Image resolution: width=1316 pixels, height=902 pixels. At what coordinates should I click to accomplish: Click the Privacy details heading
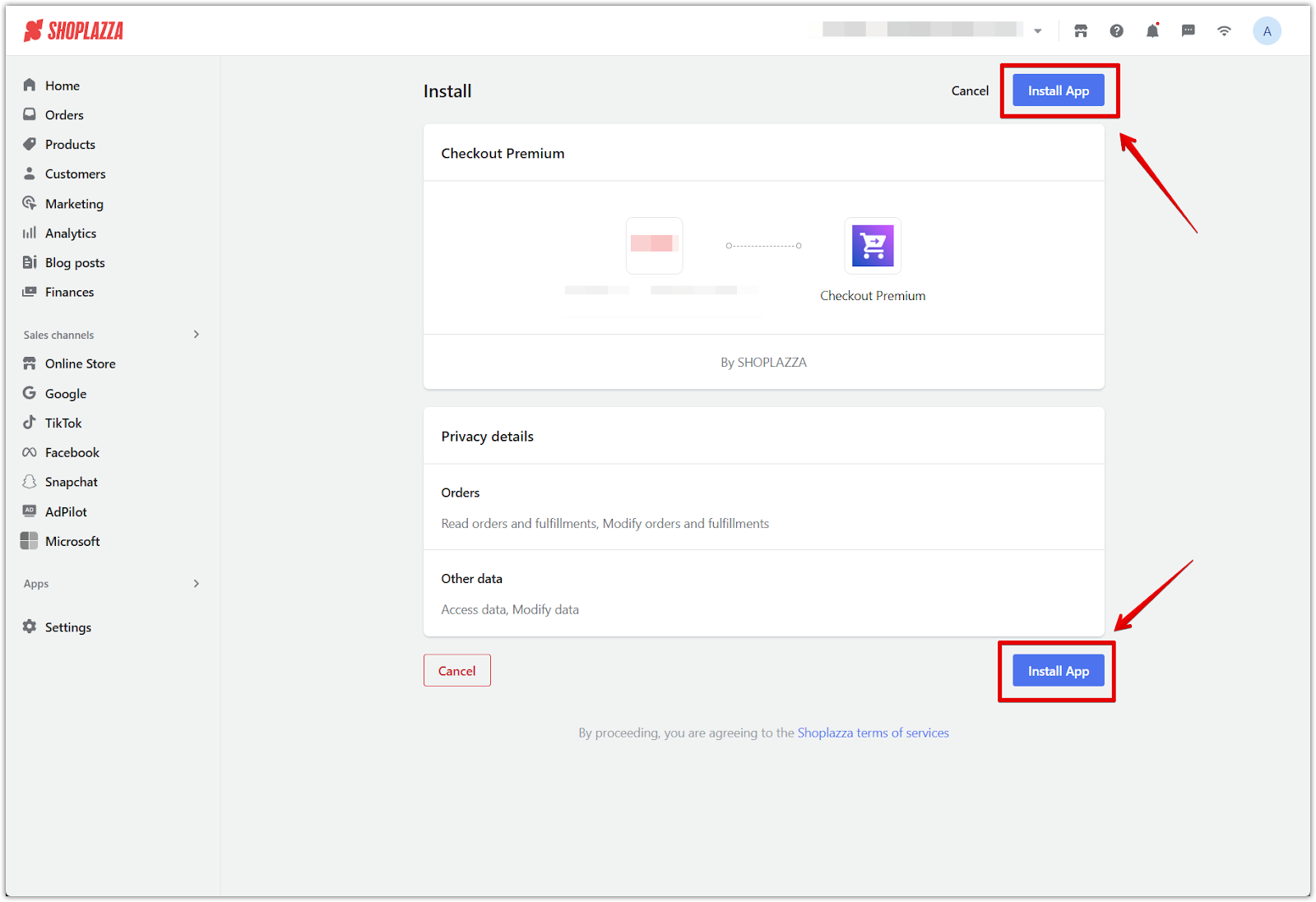(487, 437)
